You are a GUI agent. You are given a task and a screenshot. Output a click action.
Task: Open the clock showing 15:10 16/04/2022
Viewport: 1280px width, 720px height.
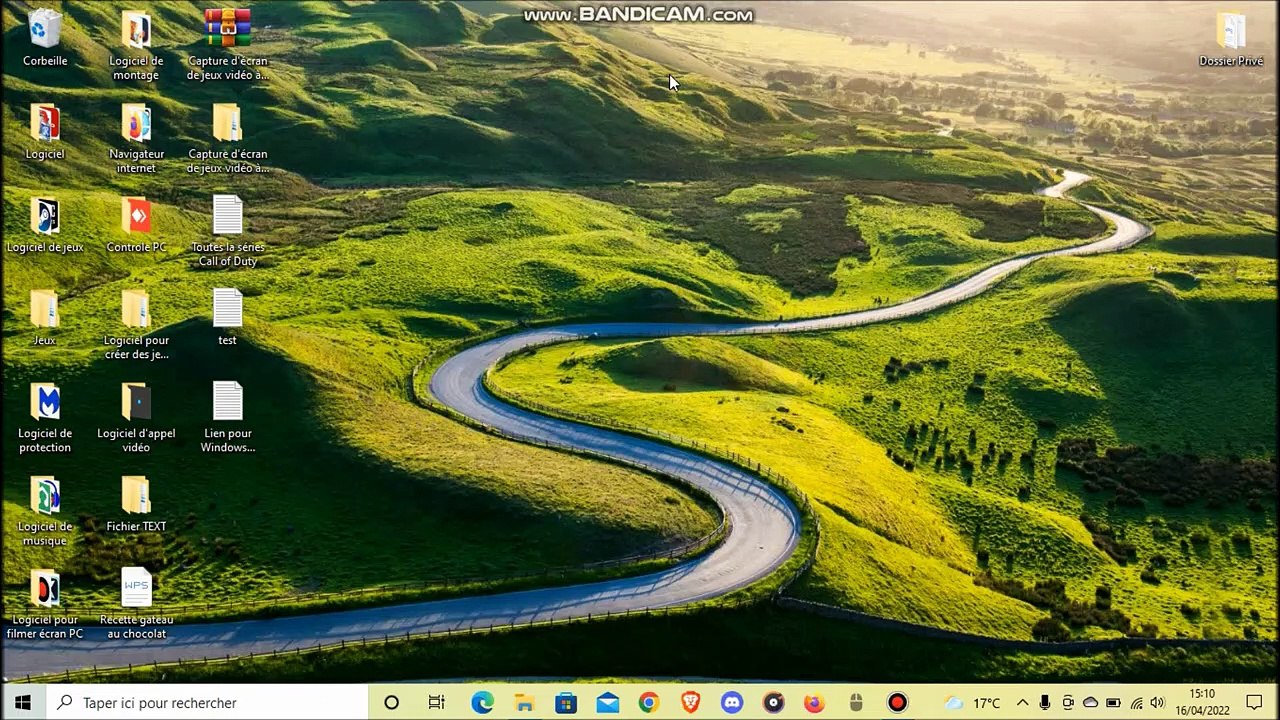[x=1203, y=702]
